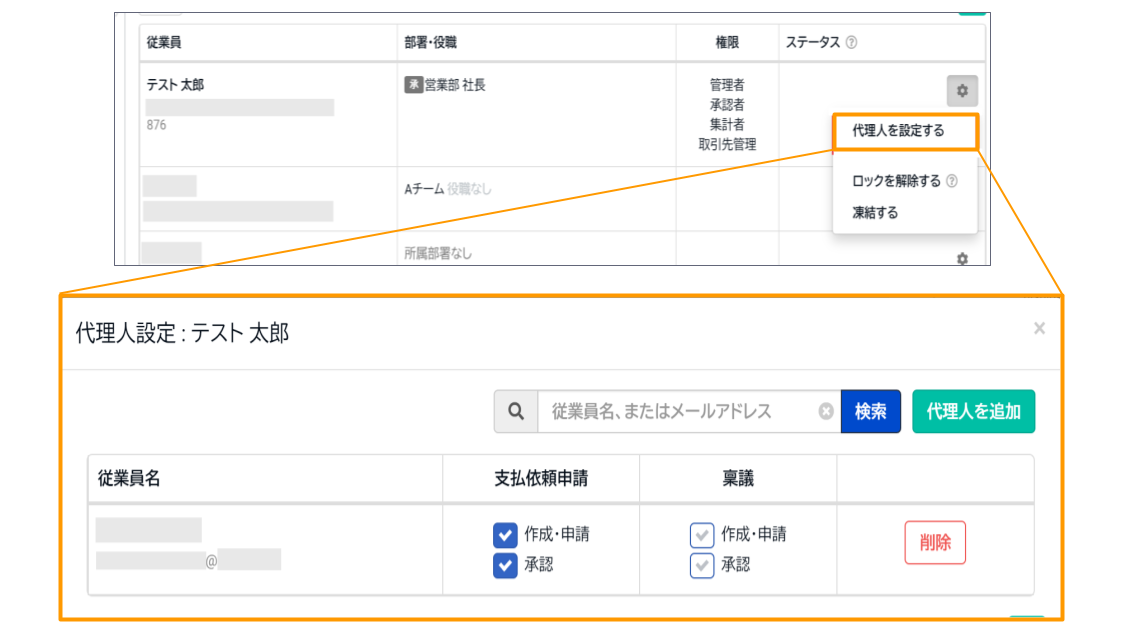Click the help icon beside ステータス header
The image size is (1122, 630).
coord(851,43)
